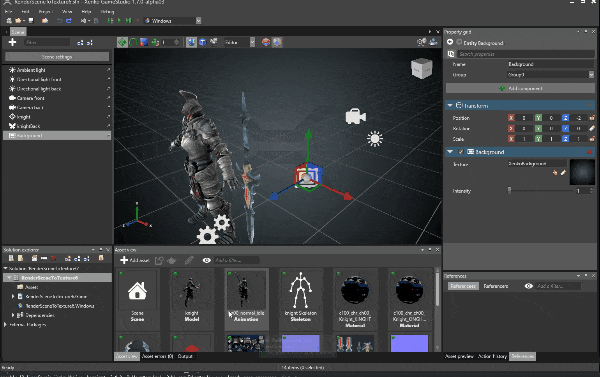Switch to the Action history tab
Screen dimensions: 600x377
coord(492,356)
